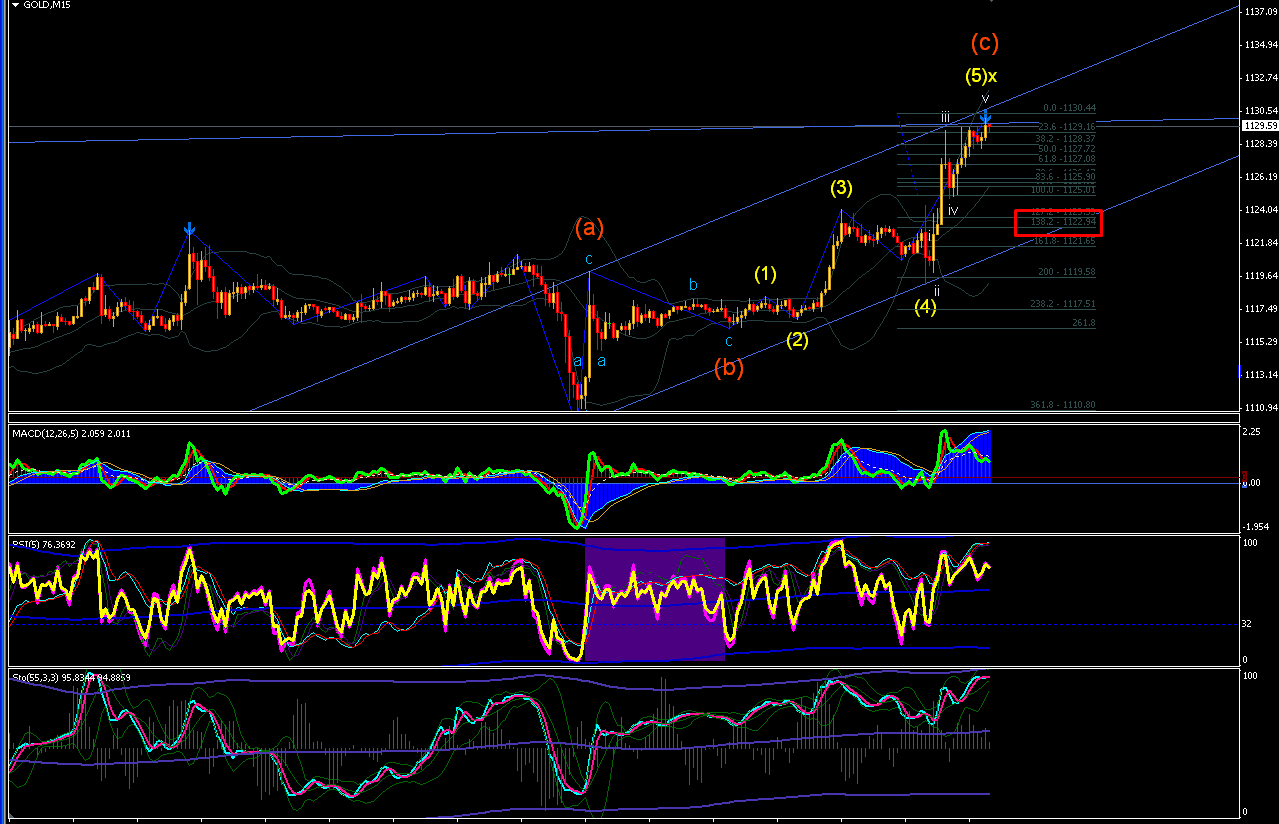Click the 1126.19 price axis value
This screenshot has height=824, width=1279.
1260,177
